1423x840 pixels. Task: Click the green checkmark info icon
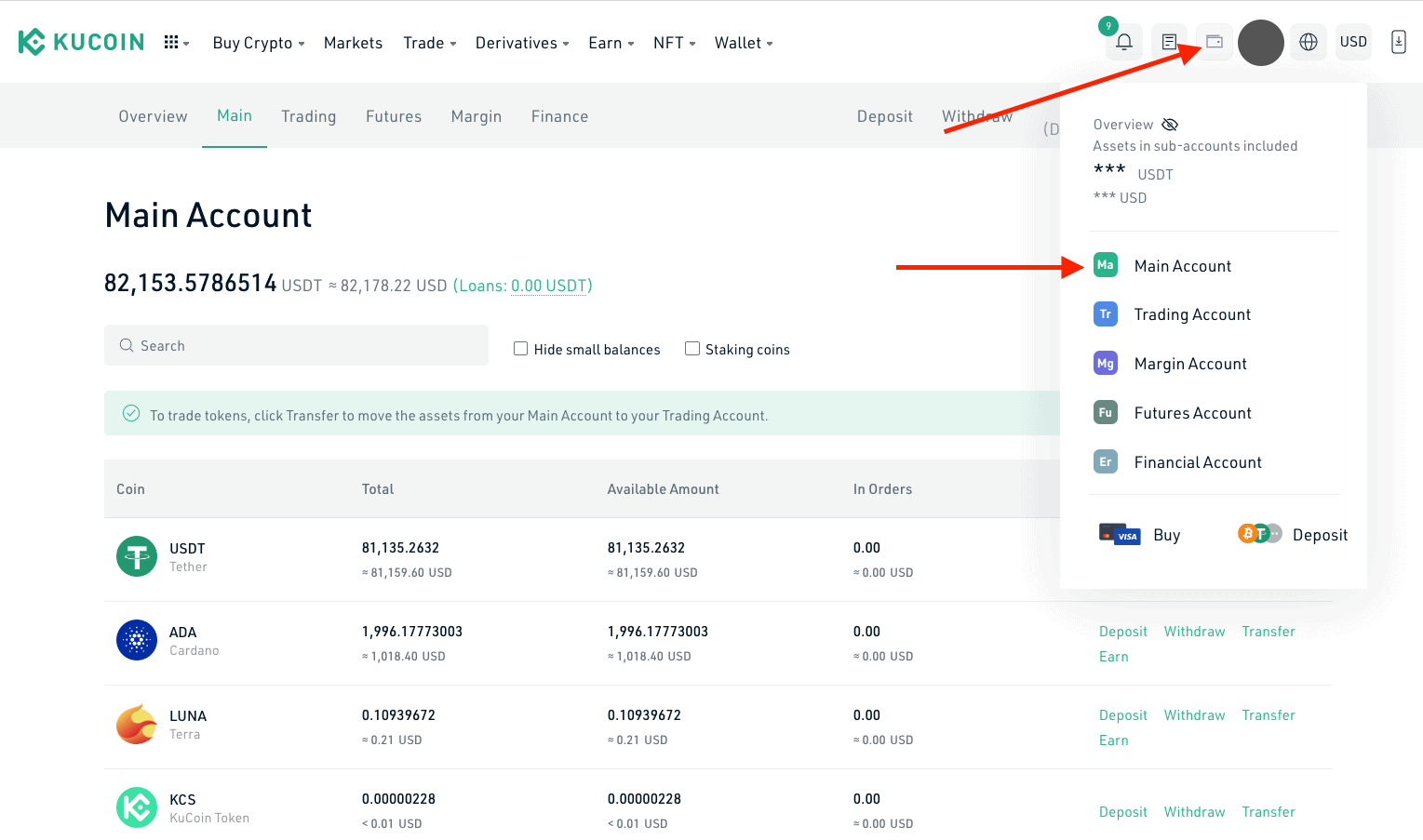click(x=131, y=413)
